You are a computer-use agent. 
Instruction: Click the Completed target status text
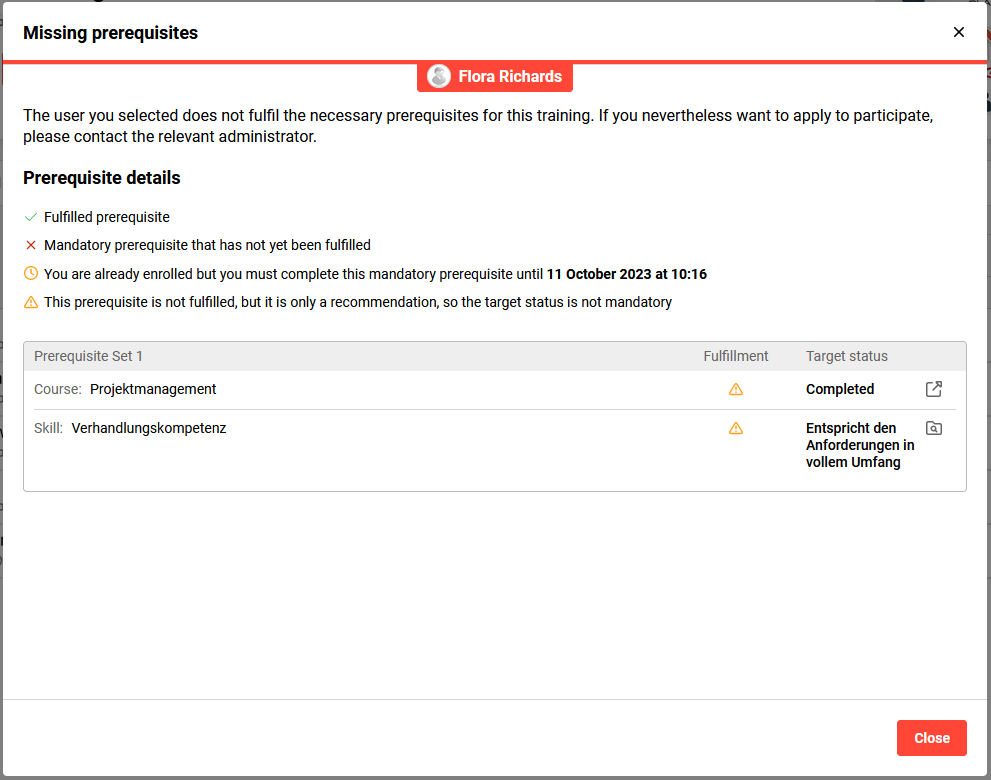coord(840,389)
